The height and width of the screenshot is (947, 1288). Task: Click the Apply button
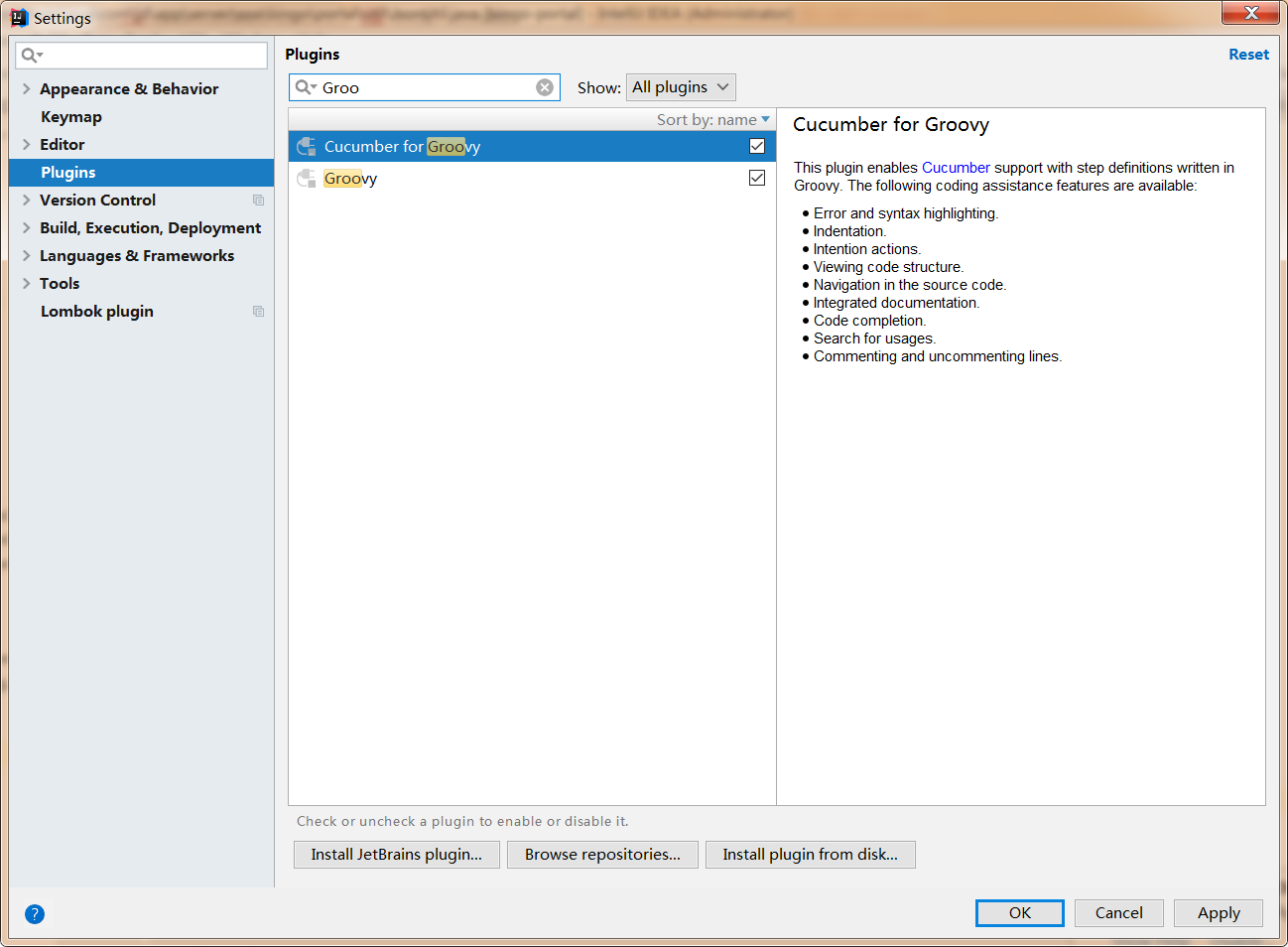1219,913
